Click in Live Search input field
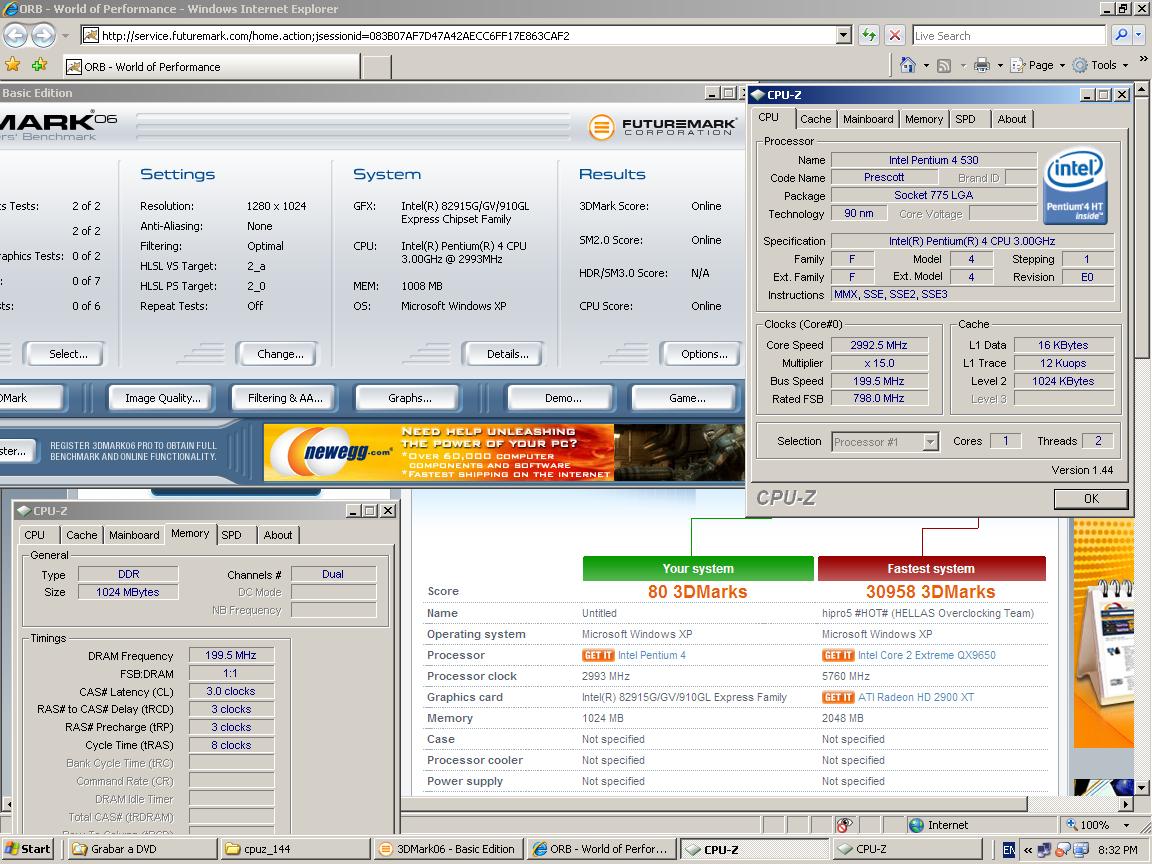Screen dimensions: 1152x864 [x=1009, y=35]
